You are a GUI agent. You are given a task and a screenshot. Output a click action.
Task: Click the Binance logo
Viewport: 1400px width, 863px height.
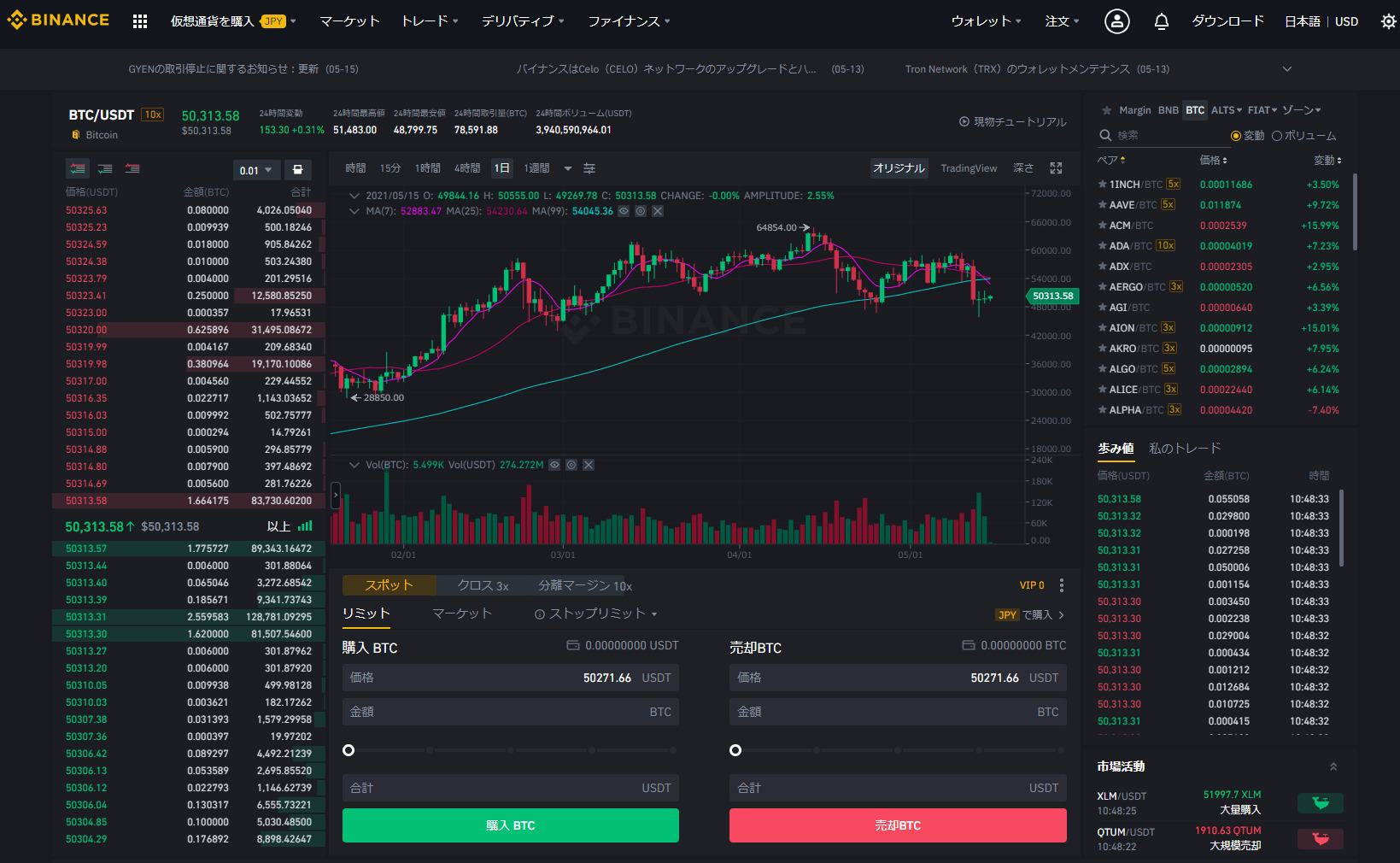coord(58,20)
